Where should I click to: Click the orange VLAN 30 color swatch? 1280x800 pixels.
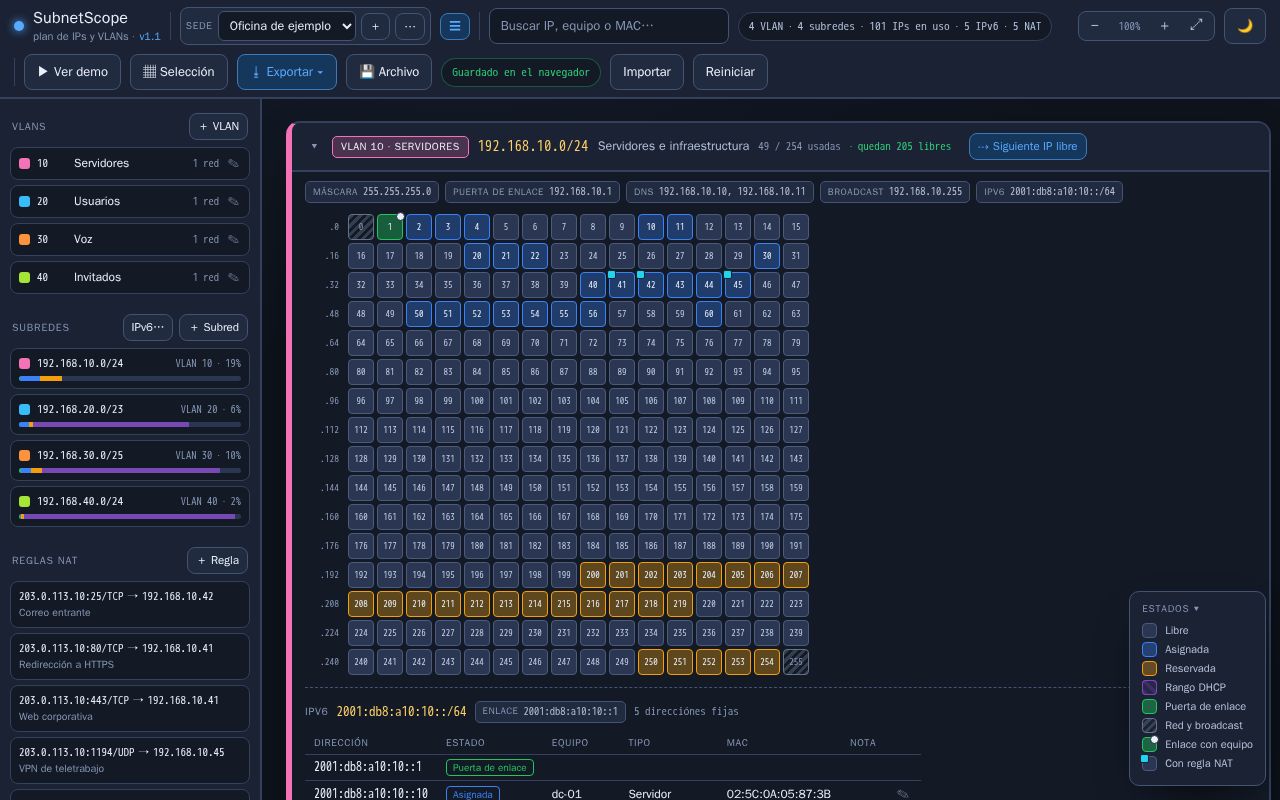point(25,239)
